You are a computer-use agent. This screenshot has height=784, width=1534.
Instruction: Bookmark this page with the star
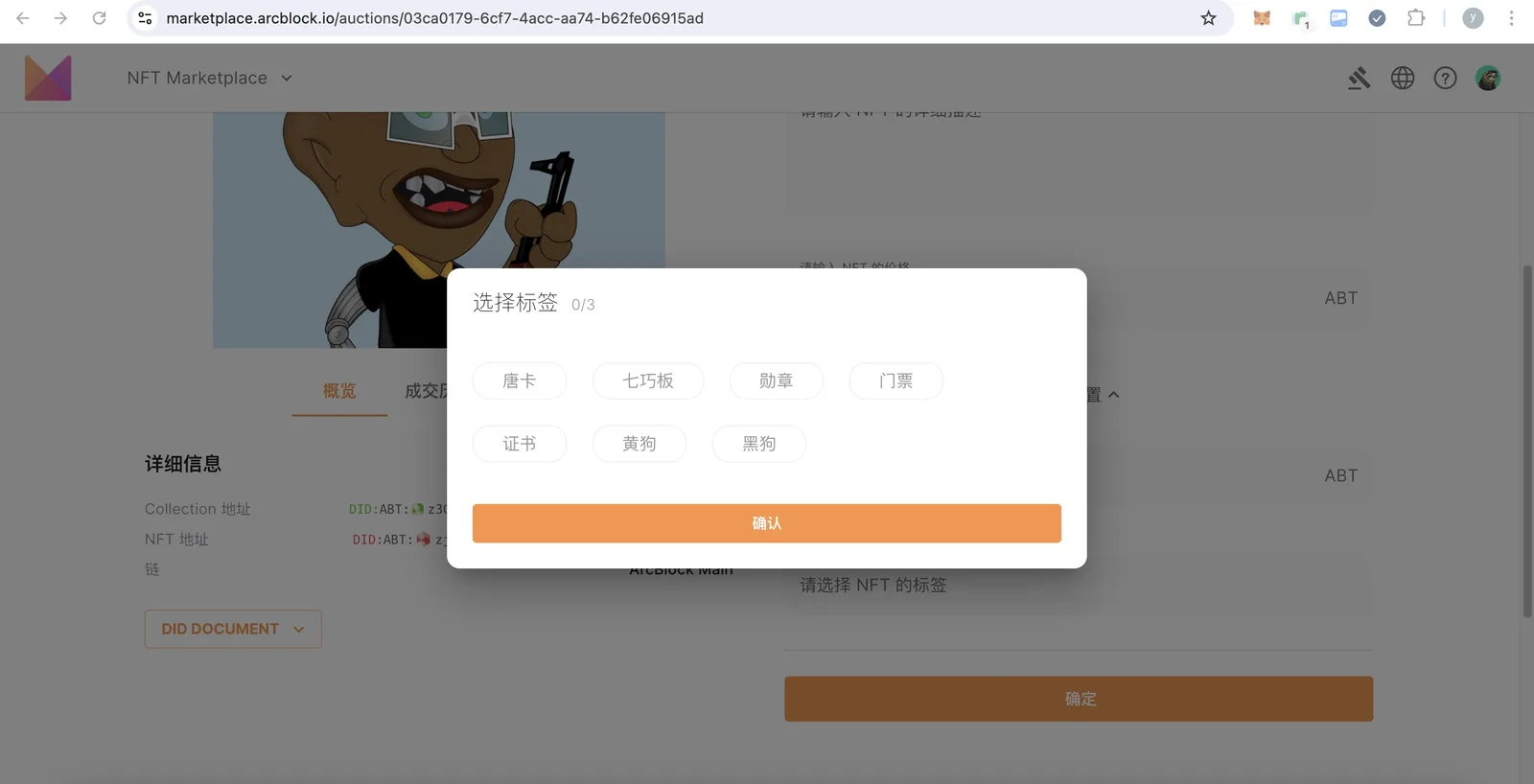1208,18
